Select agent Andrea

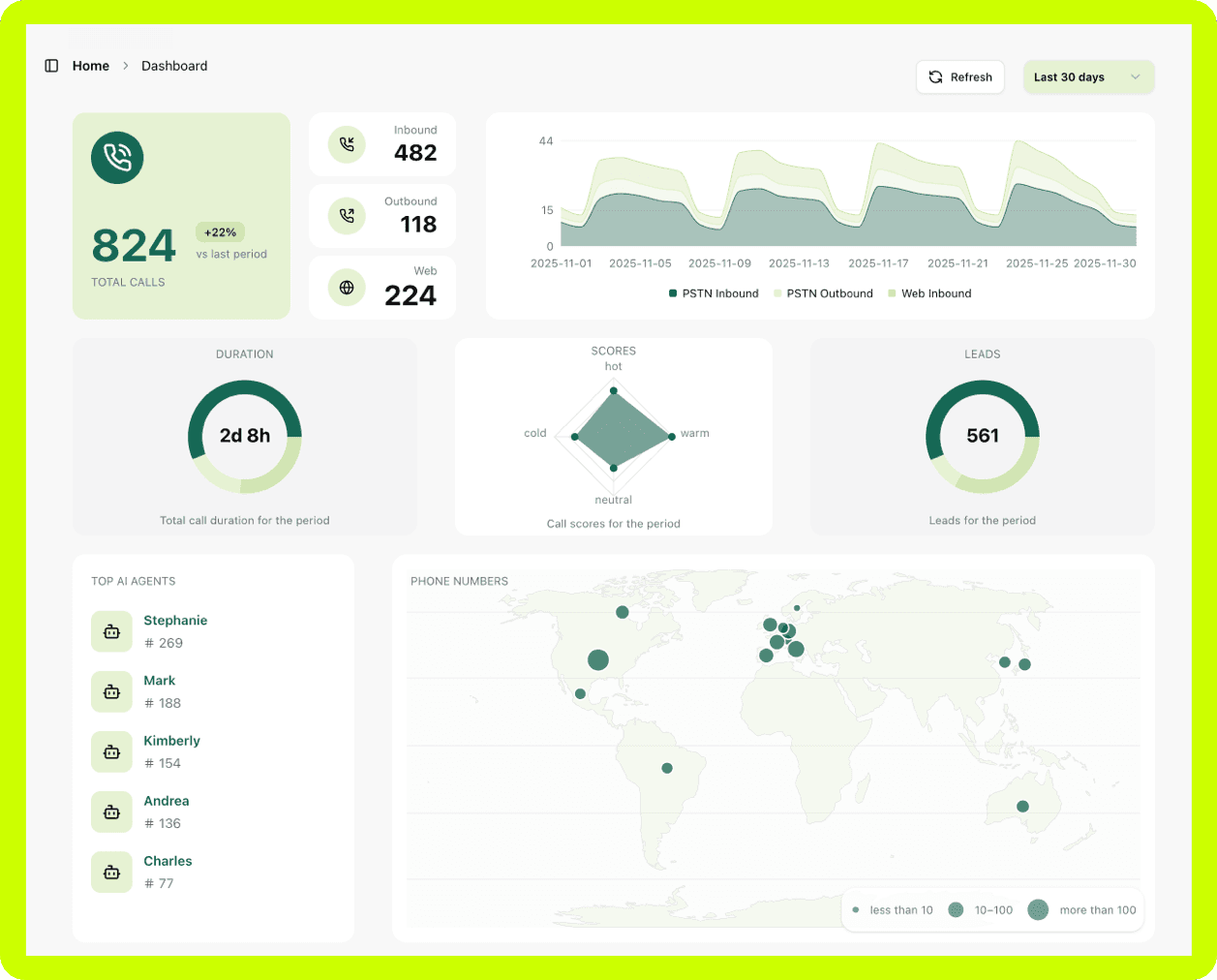167,801
